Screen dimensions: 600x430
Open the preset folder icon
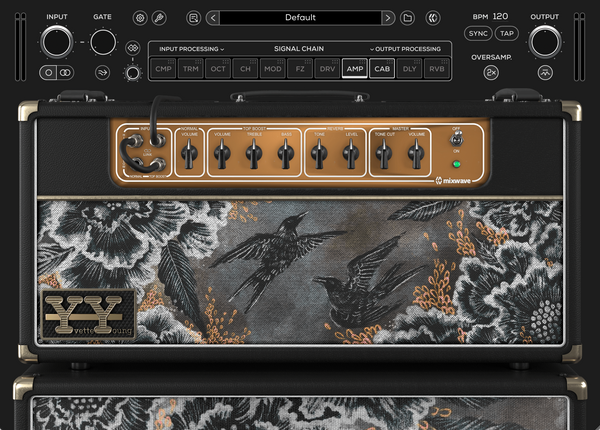pyautogui.click(x=407, y=18)
